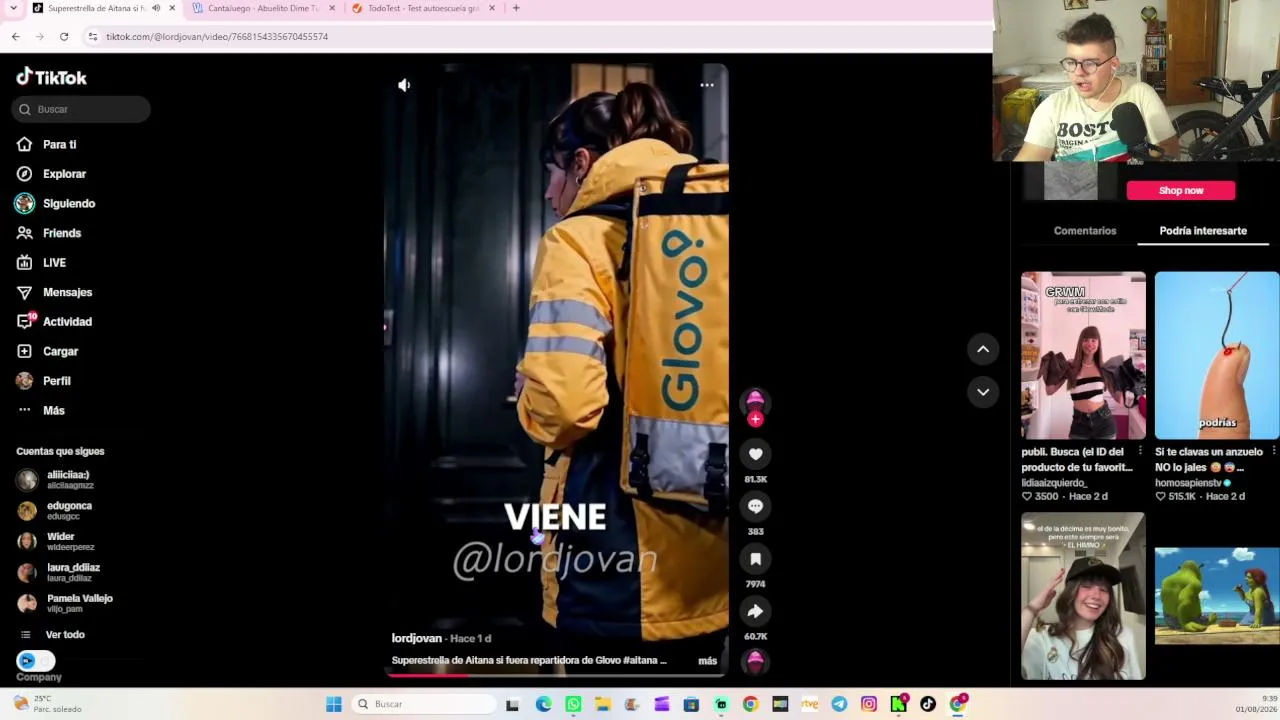Go back in the browser
The width and height of the screenshot is (1280, 720).
(16, 37)
